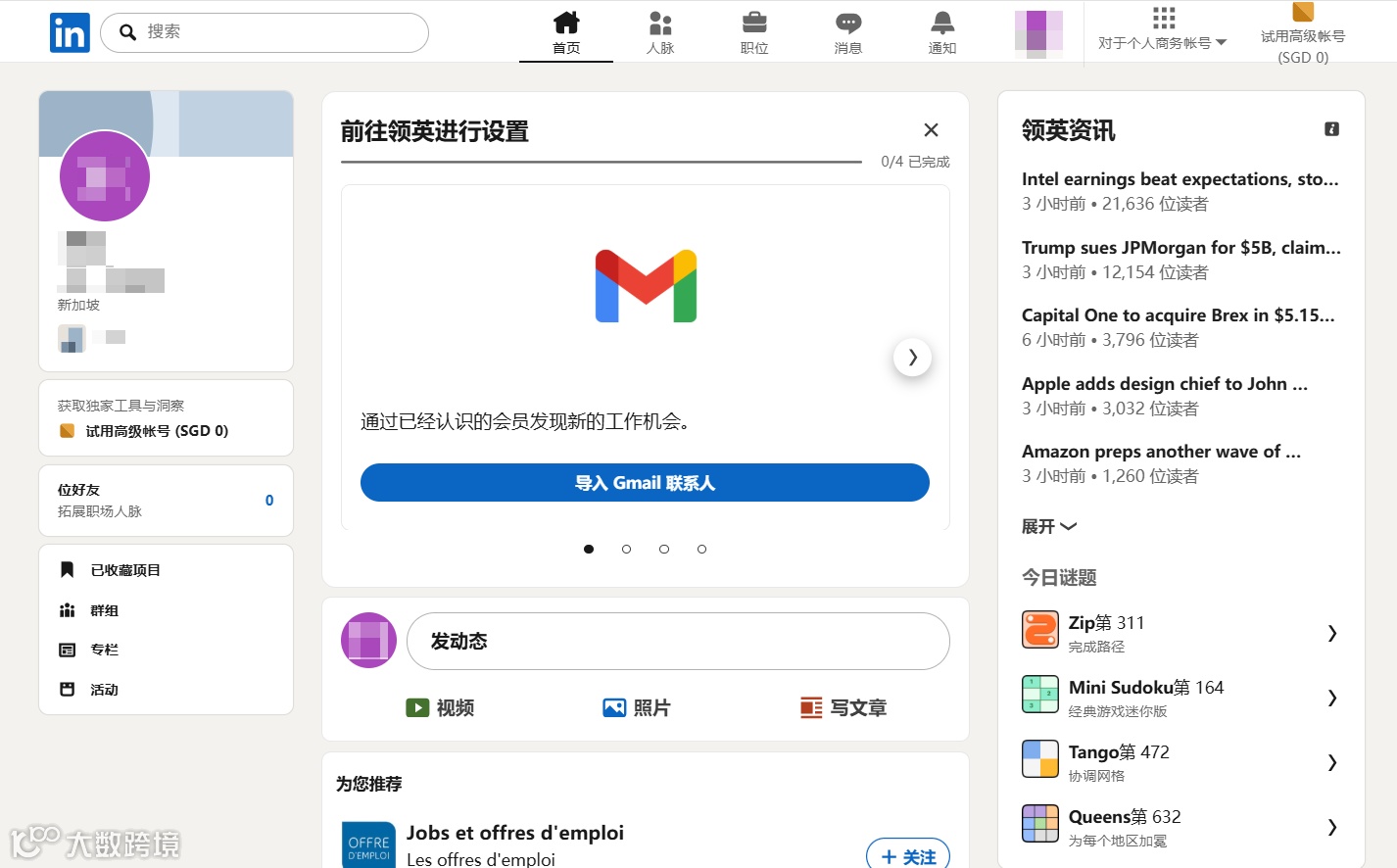Add a 视频 video to a post
Viewport: 1397px width, 868px height.
(440, 707)
